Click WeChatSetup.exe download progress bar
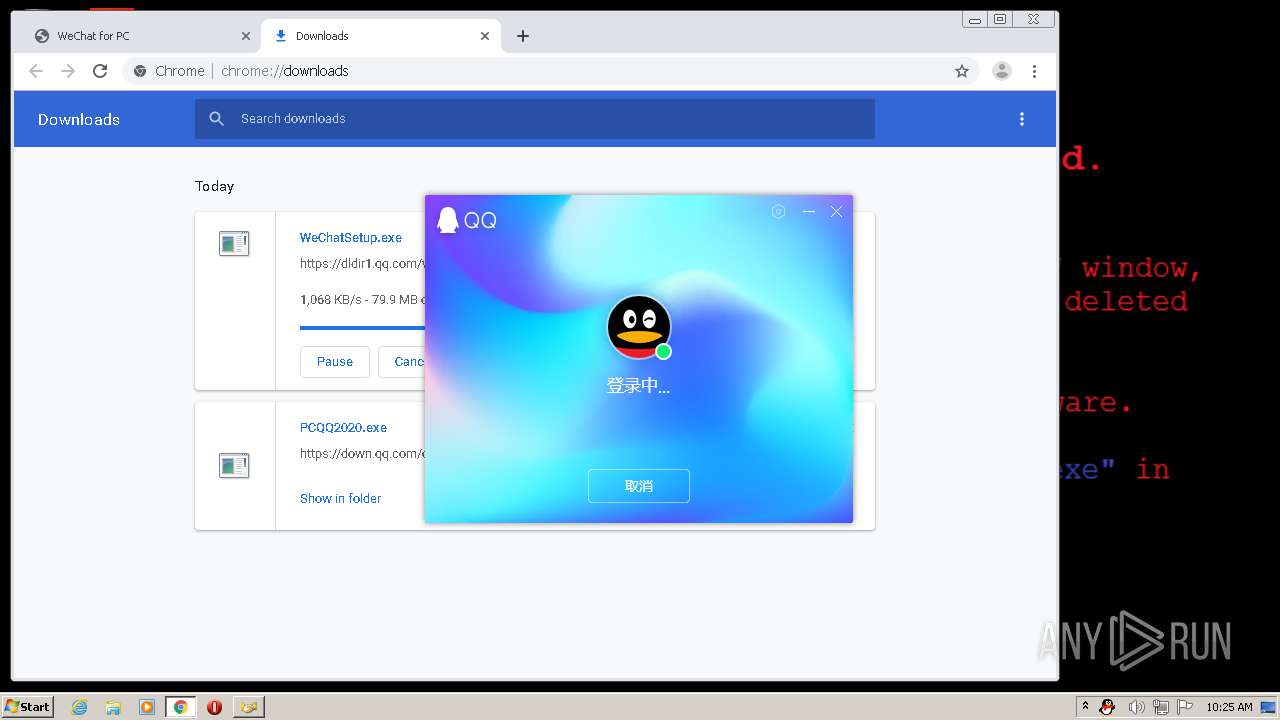The height and width of the screenshot is (720, 1280). (362, 327)
